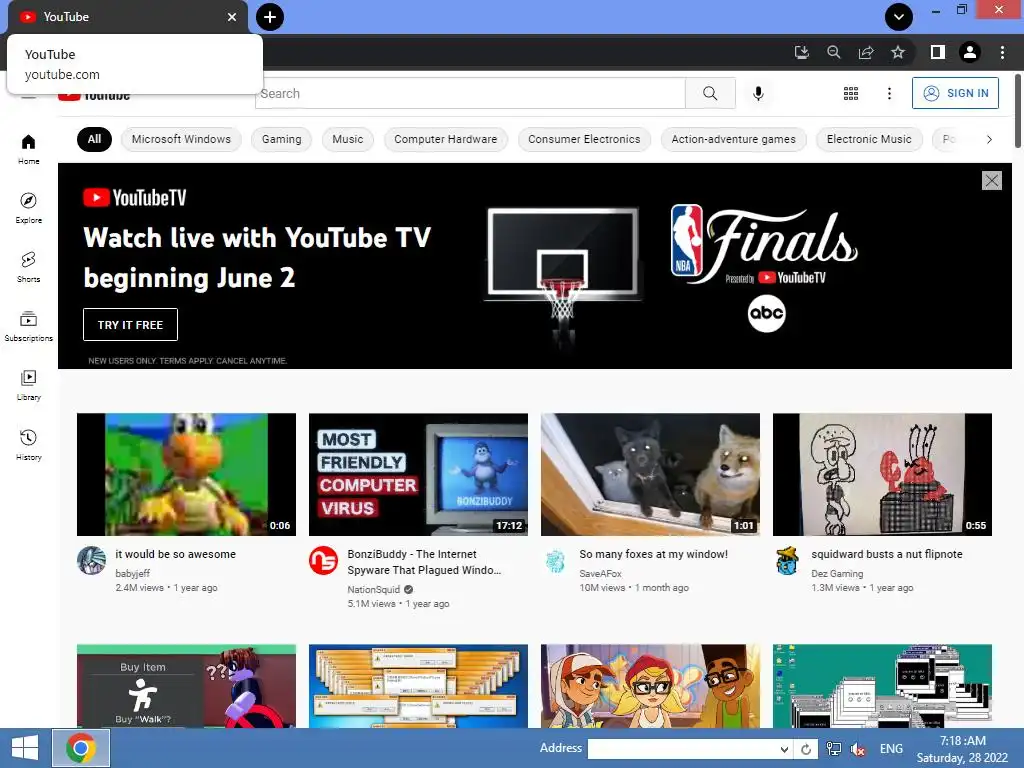
Task: Open the Windows Start button
Action: click(x=25, y=748)
